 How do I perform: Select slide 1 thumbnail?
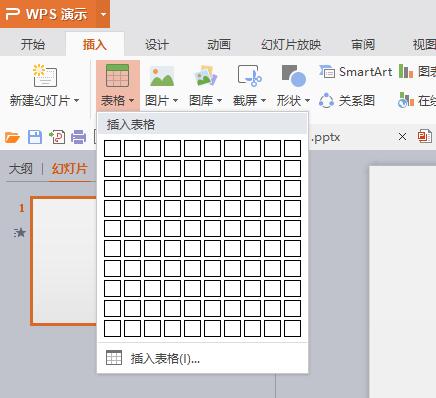pyautogui.click(x=63, y=261)
